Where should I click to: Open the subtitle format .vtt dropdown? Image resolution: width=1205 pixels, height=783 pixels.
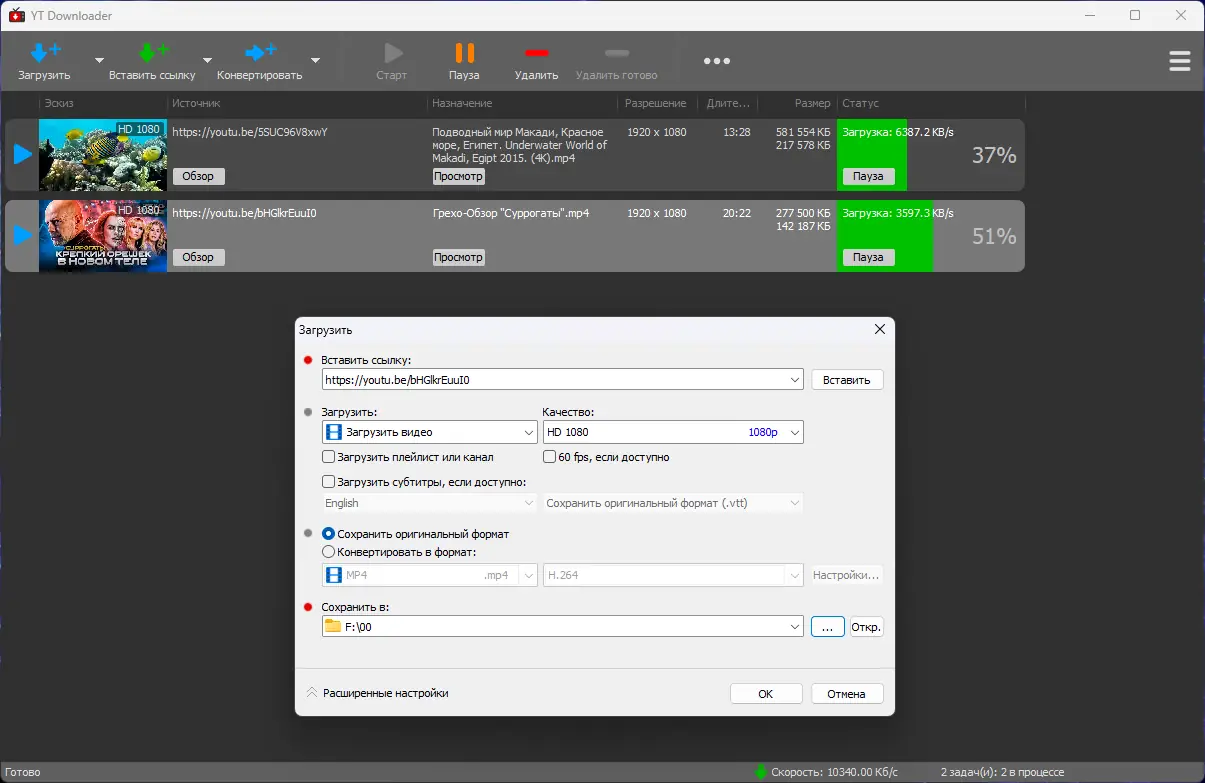[795, 503]
